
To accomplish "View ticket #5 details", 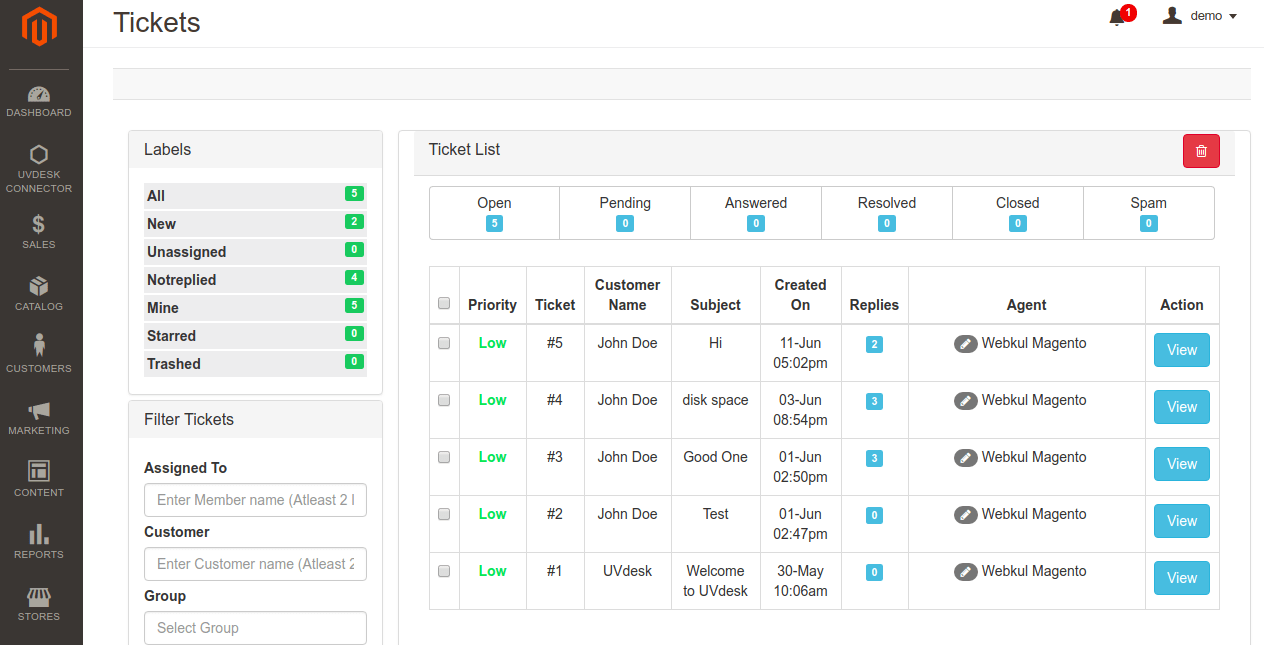I will point(1182,350).
